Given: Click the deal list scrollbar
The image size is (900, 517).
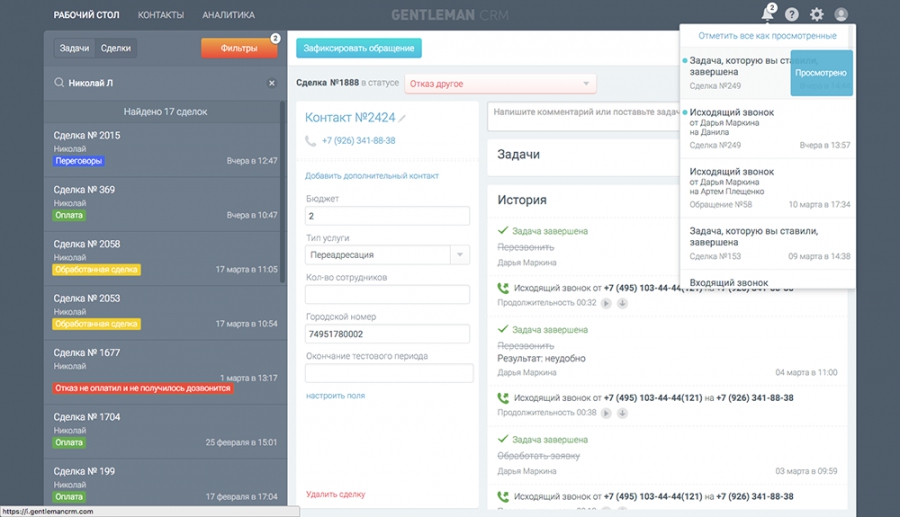Looking at the screenshot, I should click(x=282, y=192).
